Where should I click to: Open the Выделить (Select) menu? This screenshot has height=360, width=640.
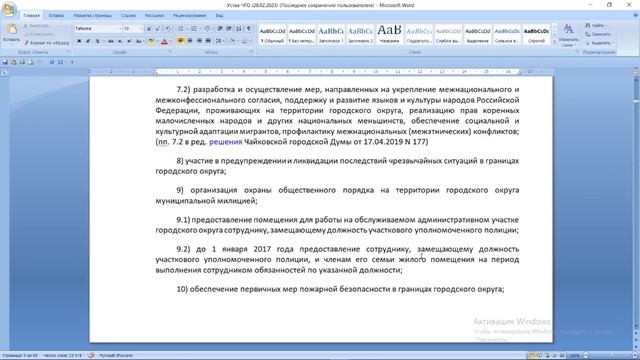(x=599, y=43)
